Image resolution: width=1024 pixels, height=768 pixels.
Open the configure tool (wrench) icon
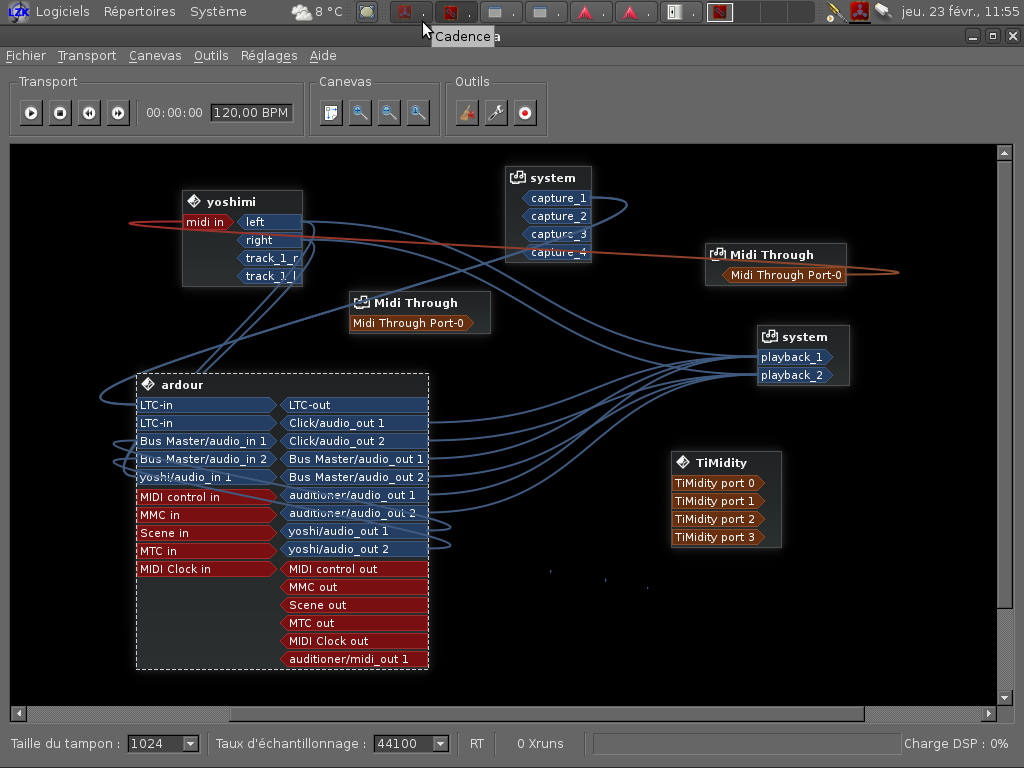coord(496,113)
